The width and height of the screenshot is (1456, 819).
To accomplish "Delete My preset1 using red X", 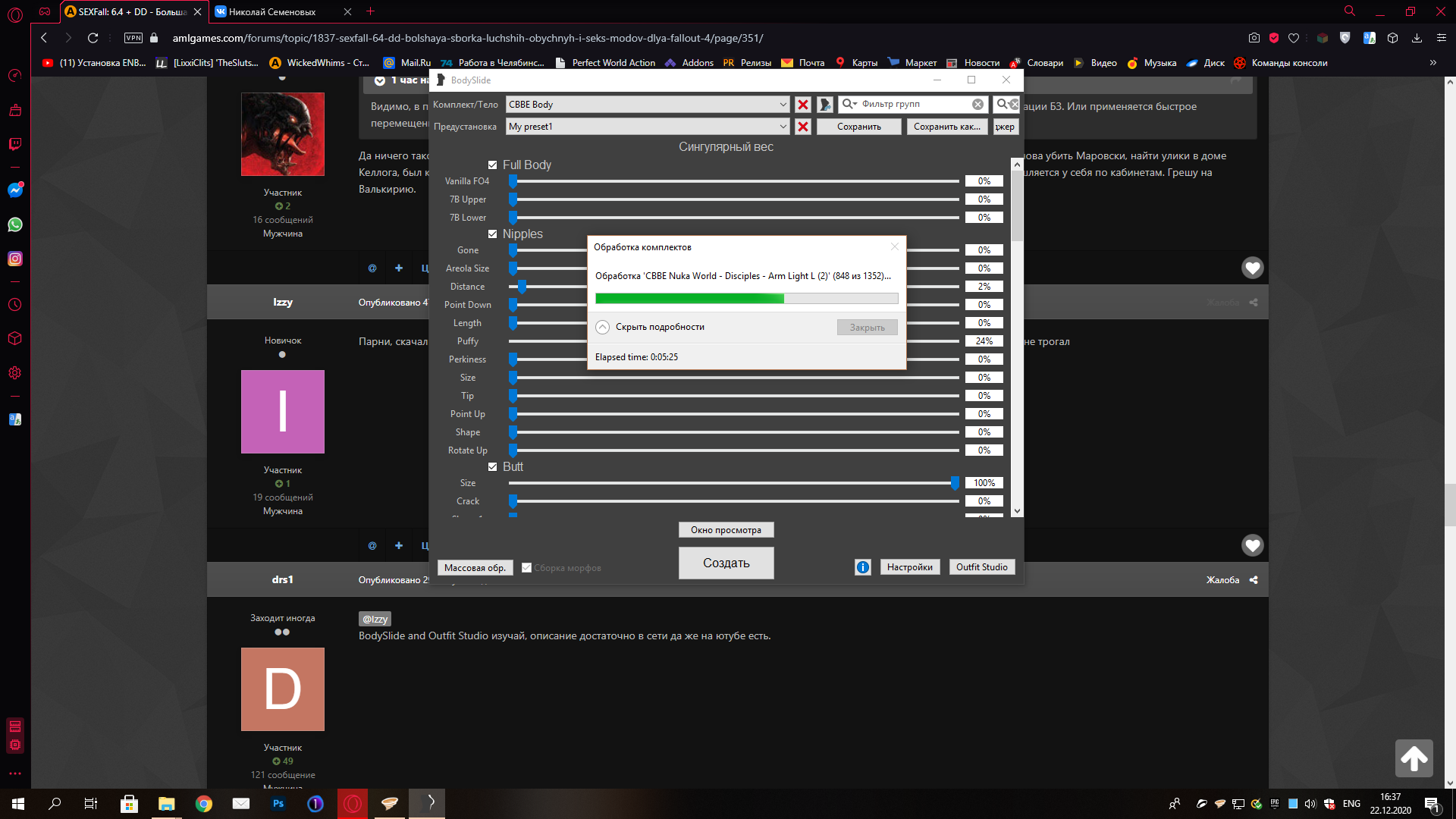I will pos(803,127).
